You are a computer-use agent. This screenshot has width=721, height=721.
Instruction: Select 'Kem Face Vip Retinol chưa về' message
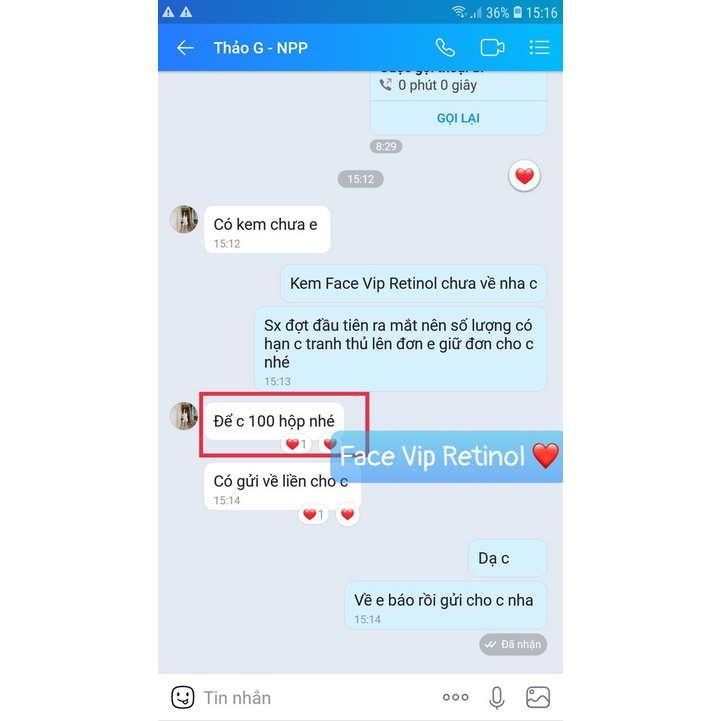click(x=413, y=283)
